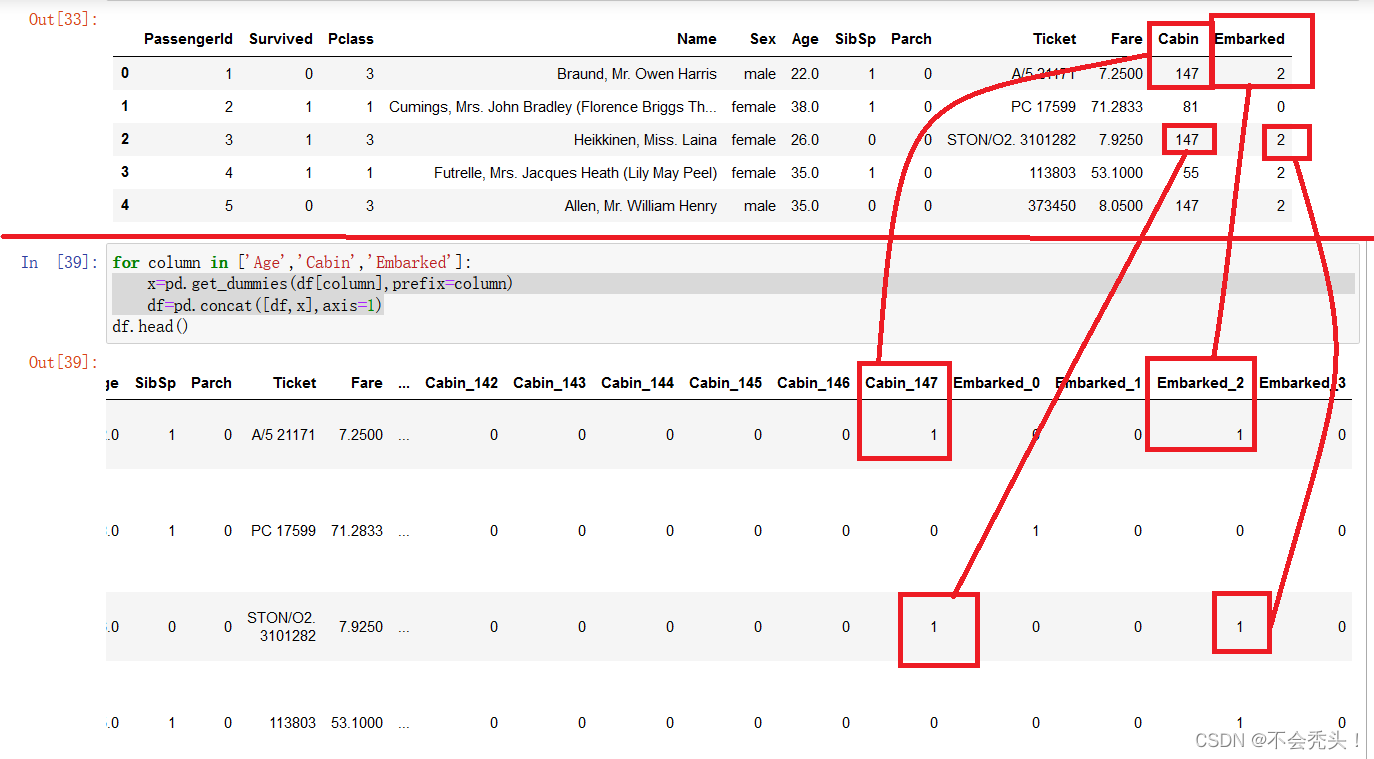1374x759 pixels.
Task: Click the code input cell In [39]
Action: tap(733, 294)
